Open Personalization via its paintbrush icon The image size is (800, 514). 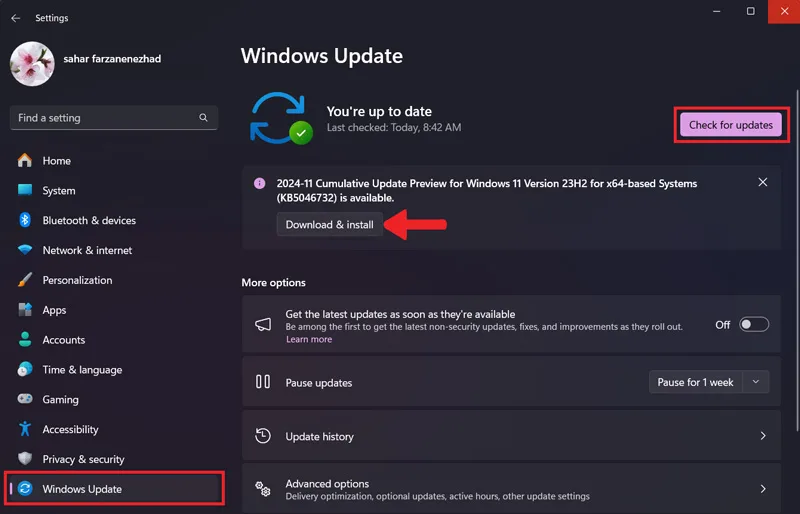[24, 280]
